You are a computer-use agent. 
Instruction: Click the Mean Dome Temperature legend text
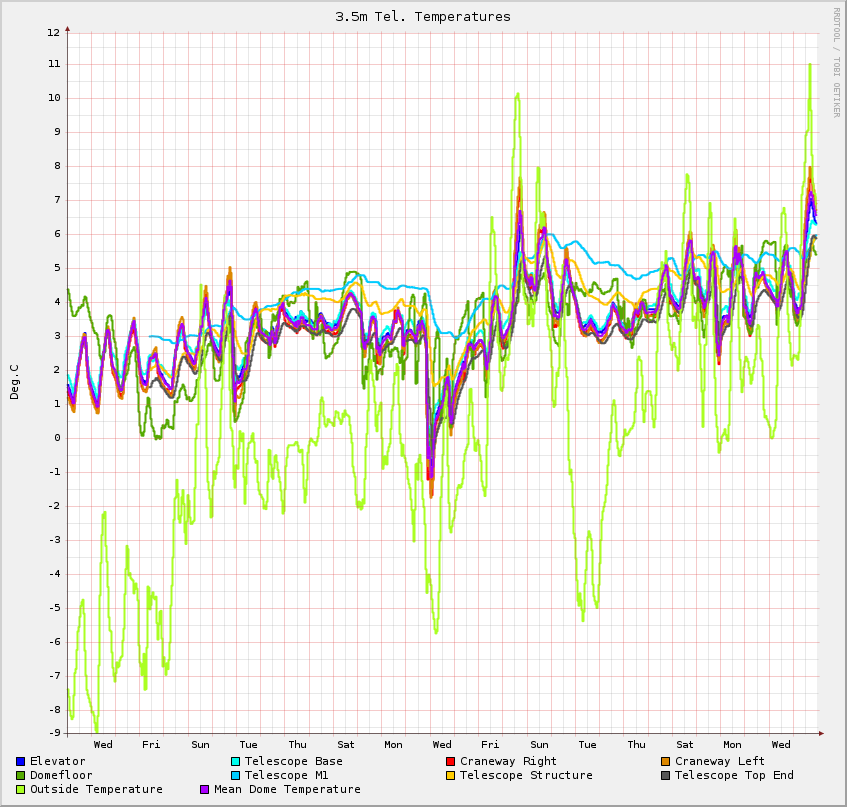click(287, 790)
